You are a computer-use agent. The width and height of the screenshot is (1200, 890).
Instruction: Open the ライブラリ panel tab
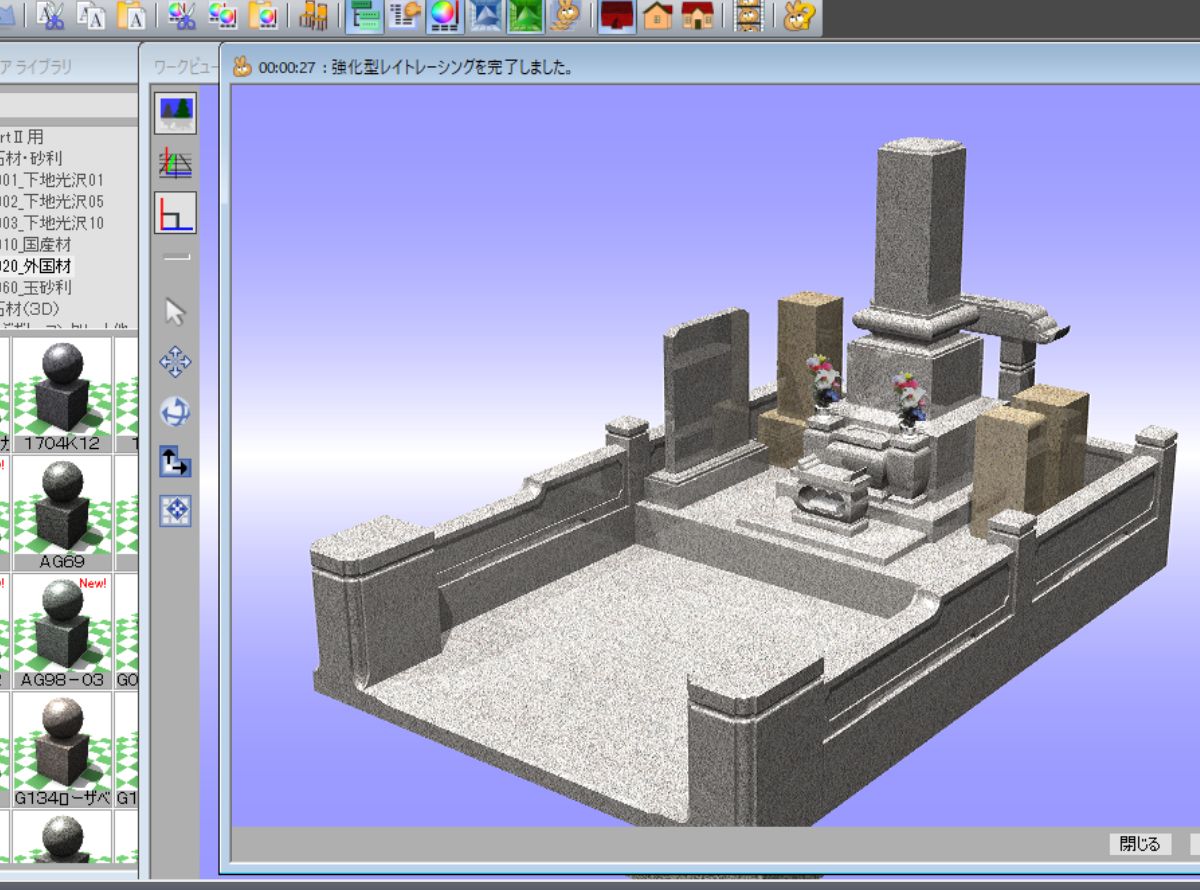42,67
